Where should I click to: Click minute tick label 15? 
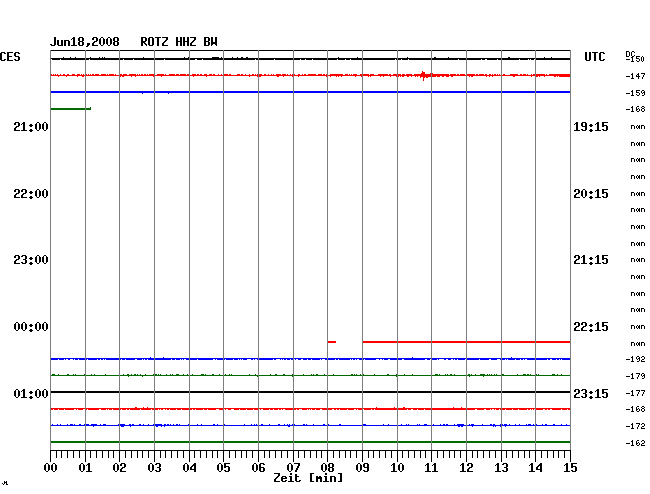[x=570, y=468]
